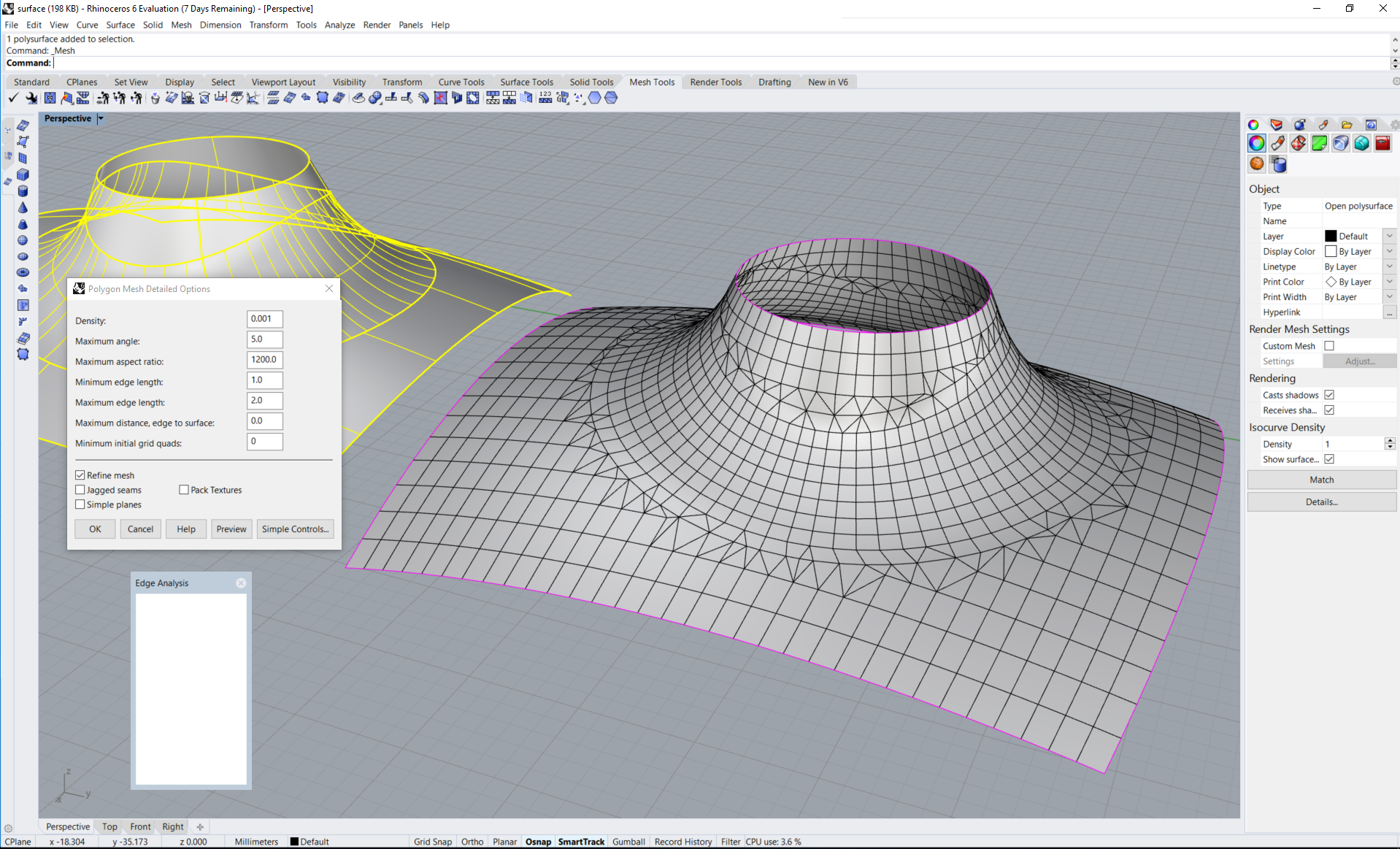Open the Help panel tab icon
The height and width of the screenshot is (849, 1400).
click(x=1371, y=125)
